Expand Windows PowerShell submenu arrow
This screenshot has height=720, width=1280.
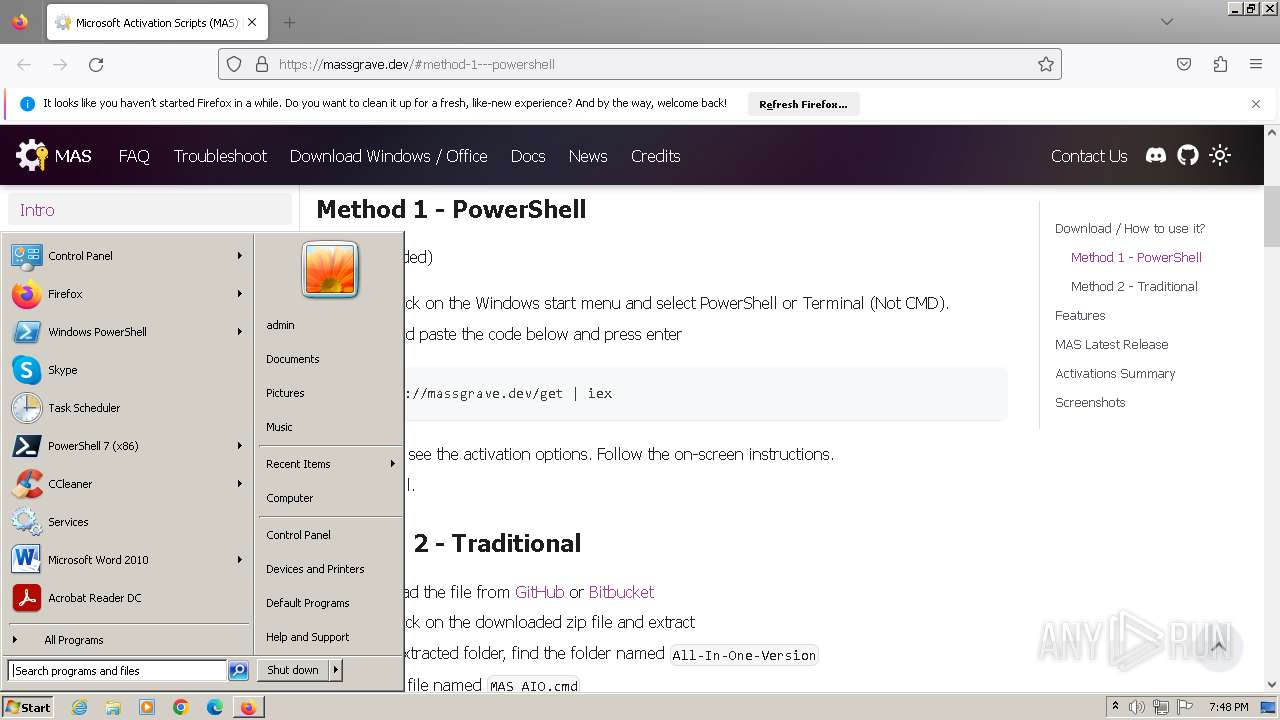(240, 332)
